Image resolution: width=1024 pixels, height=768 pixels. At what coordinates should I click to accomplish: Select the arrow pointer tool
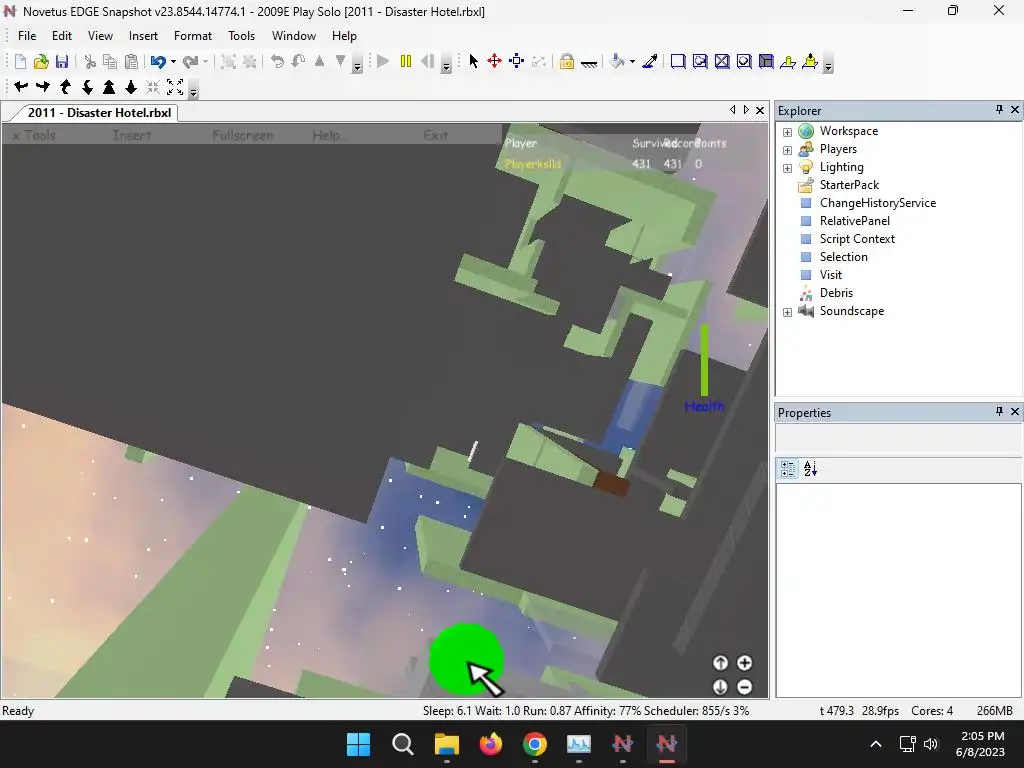tap(473, 61)
